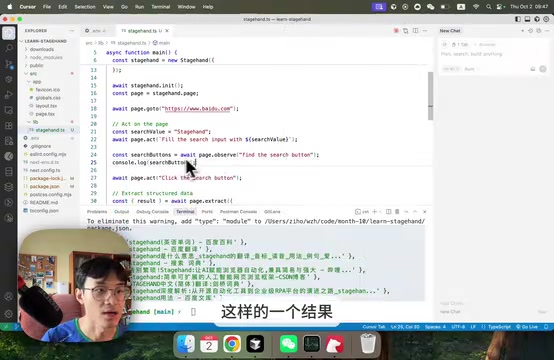554x360 pixels.
Task: Open WeChat from the Dock
Action: (288, 344)
